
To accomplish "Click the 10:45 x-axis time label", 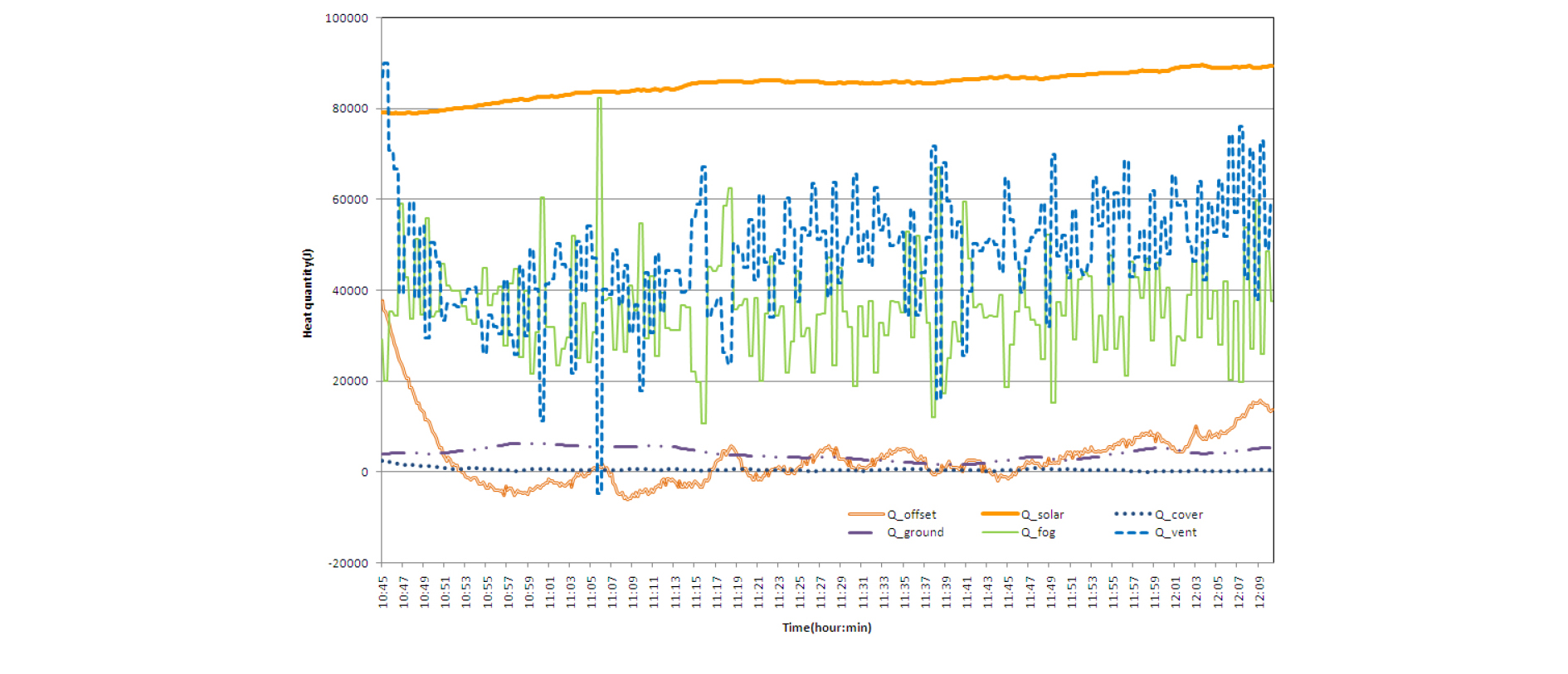I will click(x=383, y=592).
